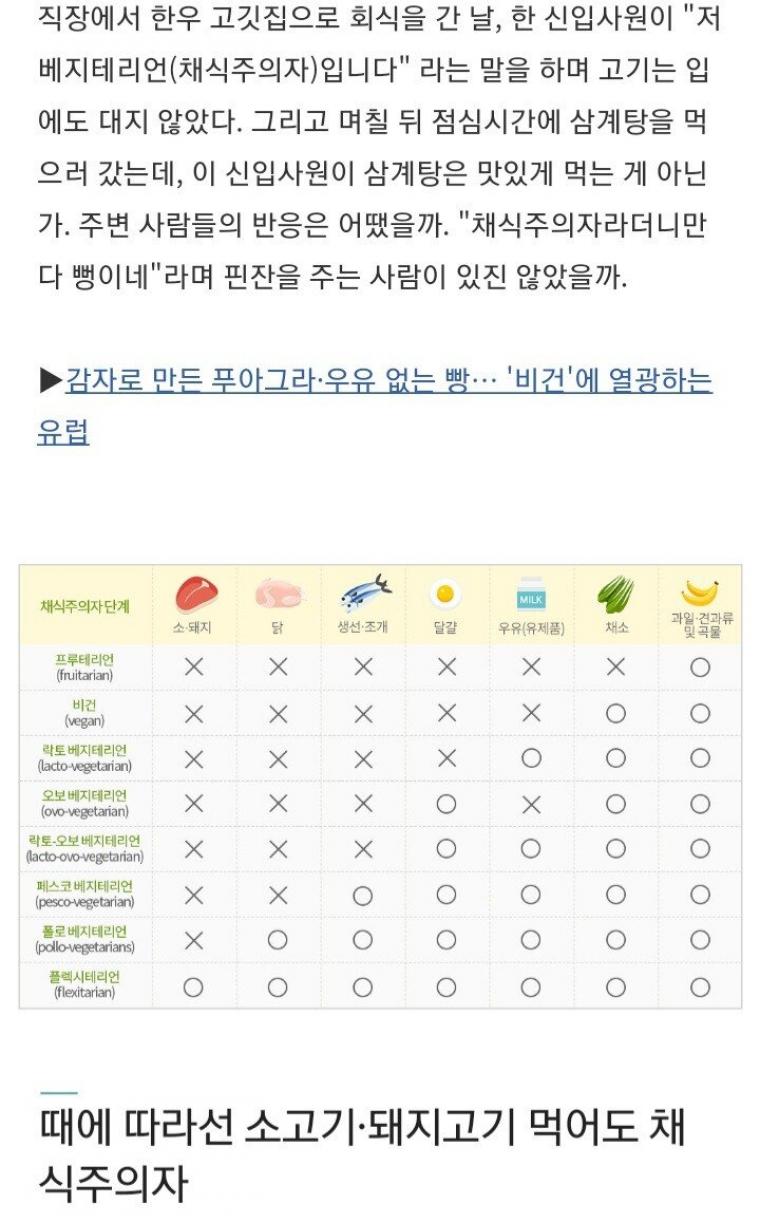Viewport: 760px width, 1222px height.
Task: Click the 유럽 link text
Action: [63, 432]
